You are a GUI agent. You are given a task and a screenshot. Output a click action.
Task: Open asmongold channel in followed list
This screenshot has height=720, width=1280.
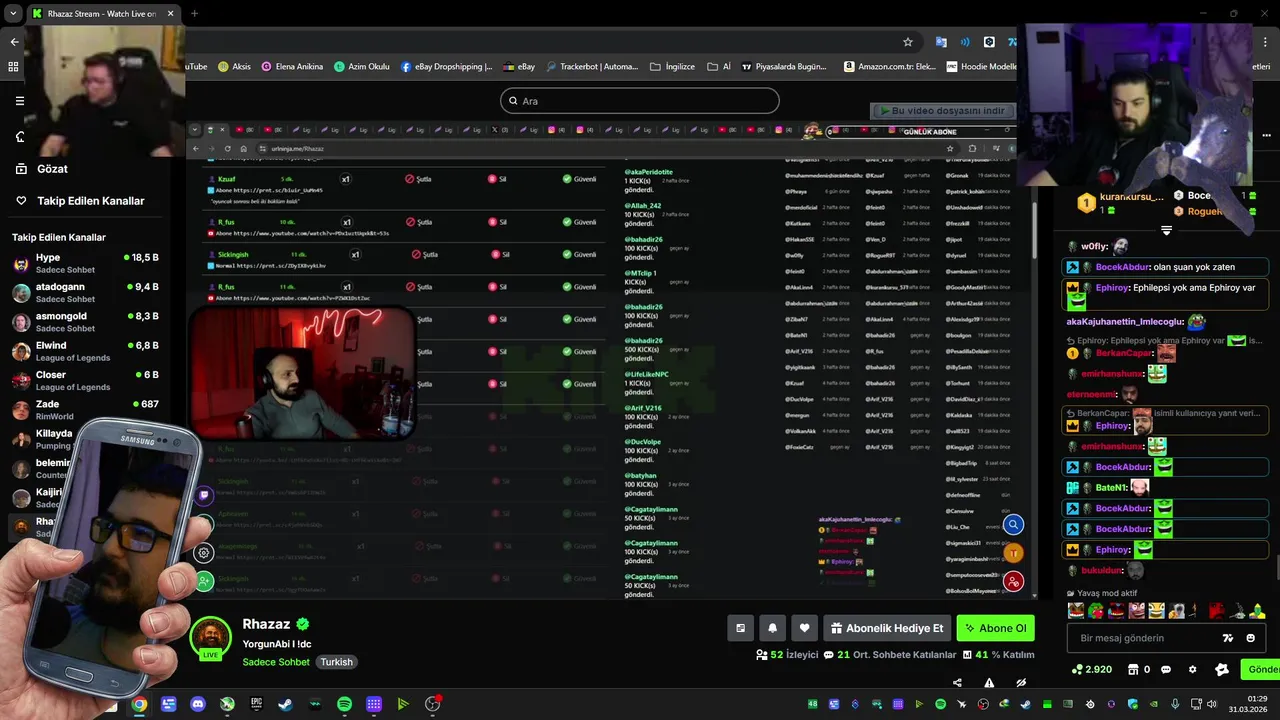85,322
